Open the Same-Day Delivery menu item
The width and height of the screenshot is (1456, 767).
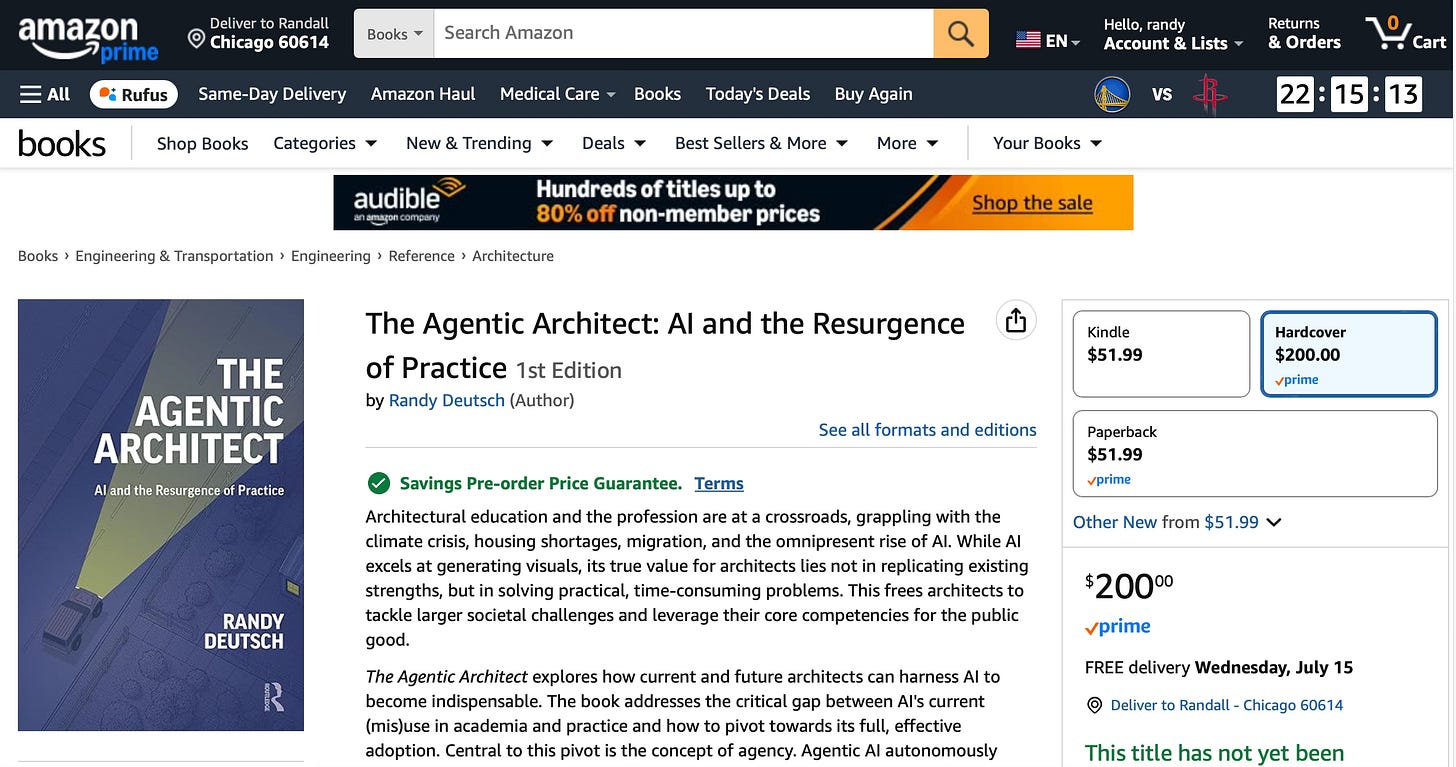pyautogui.click(x=272, y=94)
